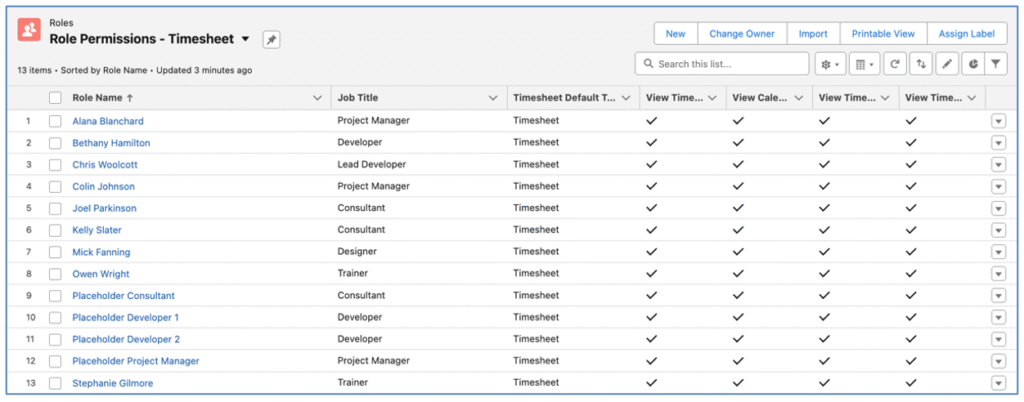Image resolution: width=1024 pixels, height=402 pixels.
Task: Tick checkbox for Joel Parkinson row
Action: tap(56, 208)
